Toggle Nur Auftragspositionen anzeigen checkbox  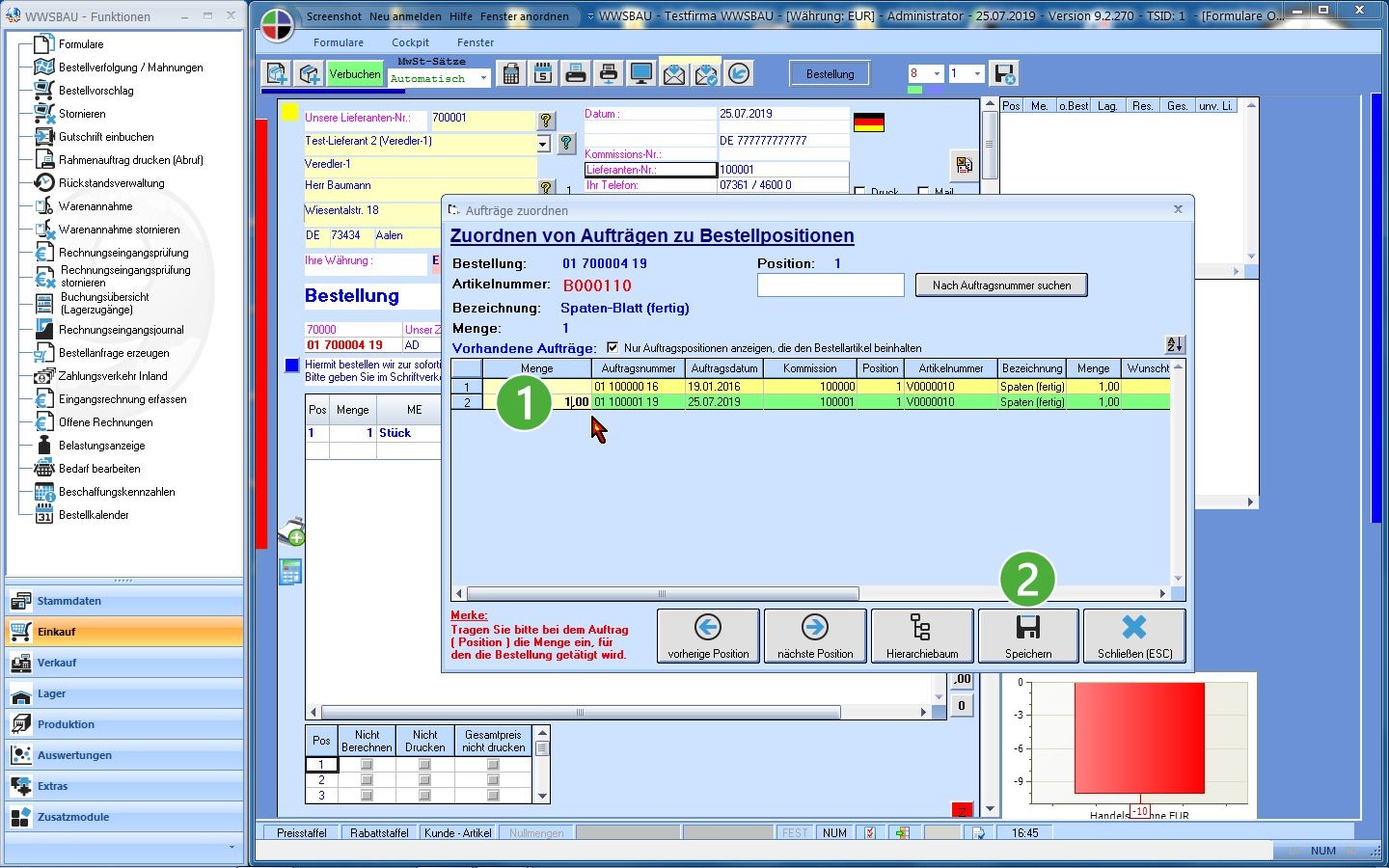click(x=613, y=347)
